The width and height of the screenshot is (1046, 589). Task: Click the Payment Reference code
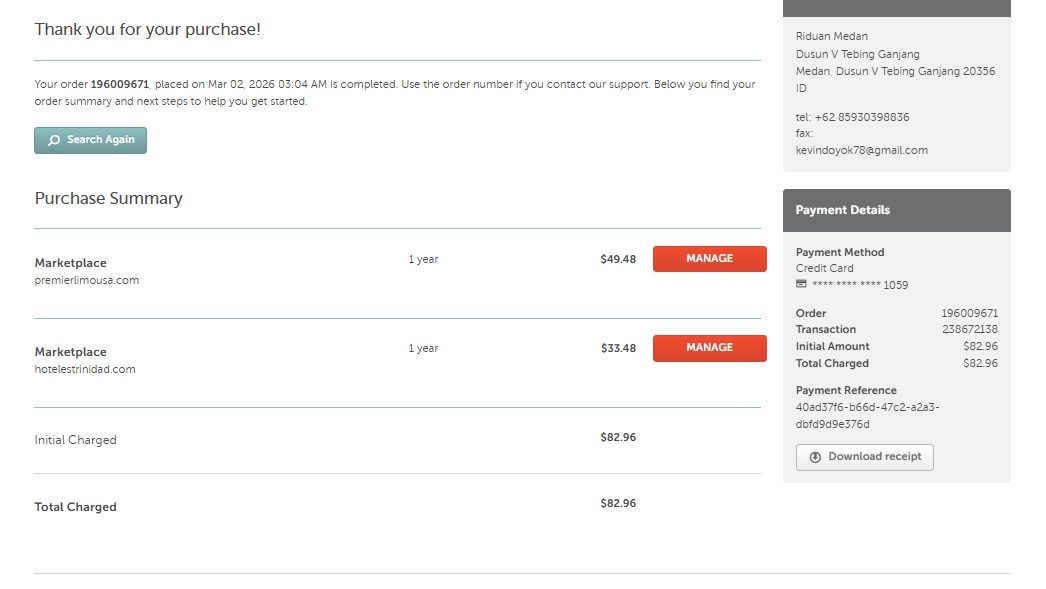867,415
